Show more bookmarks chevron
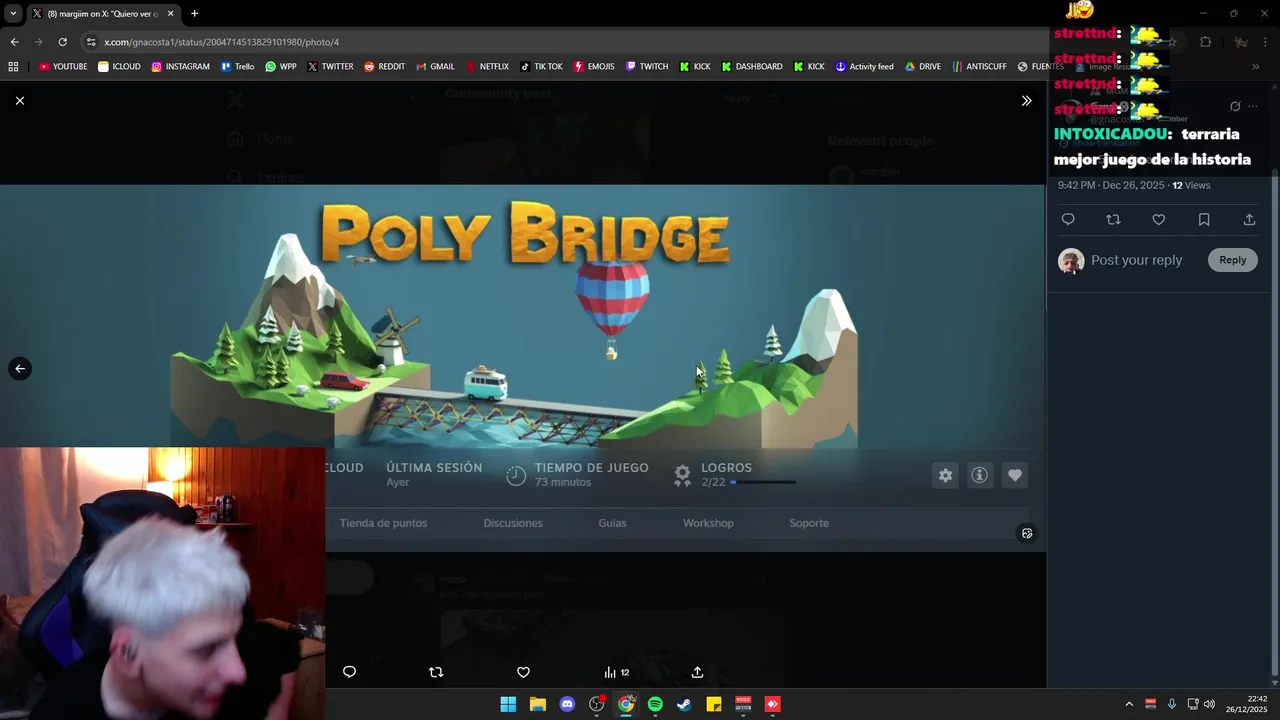 click(1256, 67)
